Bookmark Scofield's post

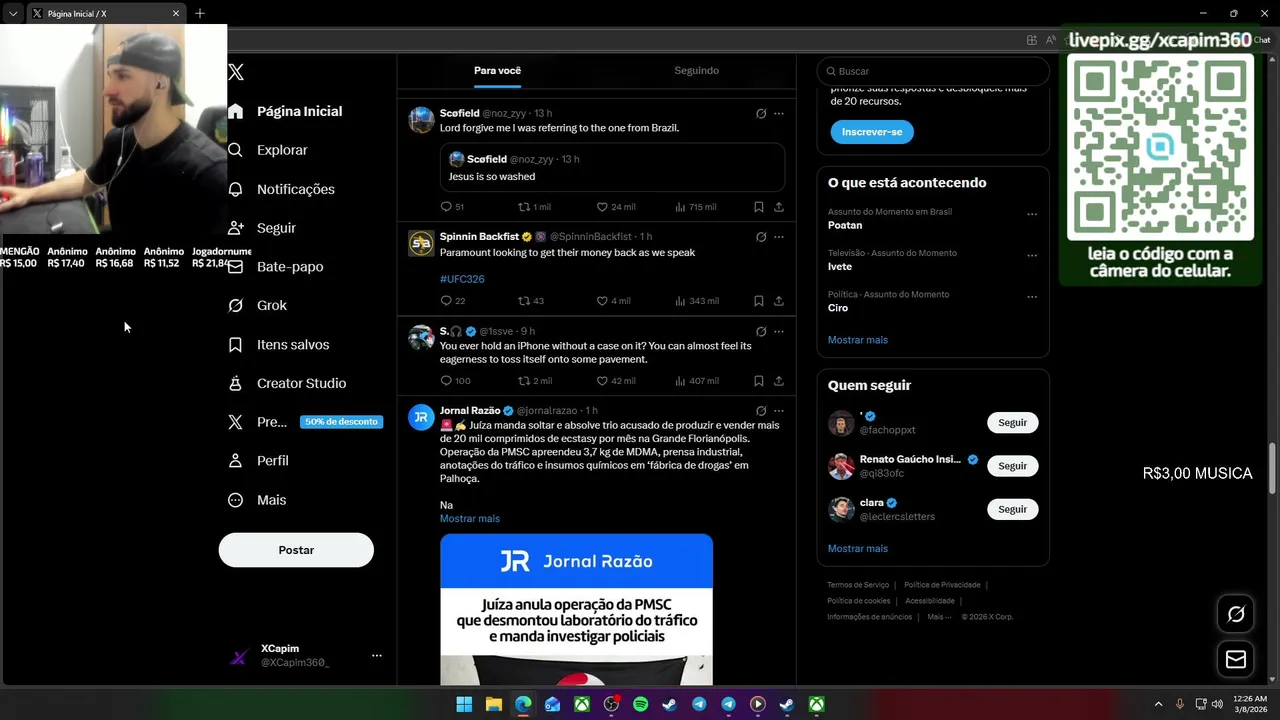coord(759,207)
